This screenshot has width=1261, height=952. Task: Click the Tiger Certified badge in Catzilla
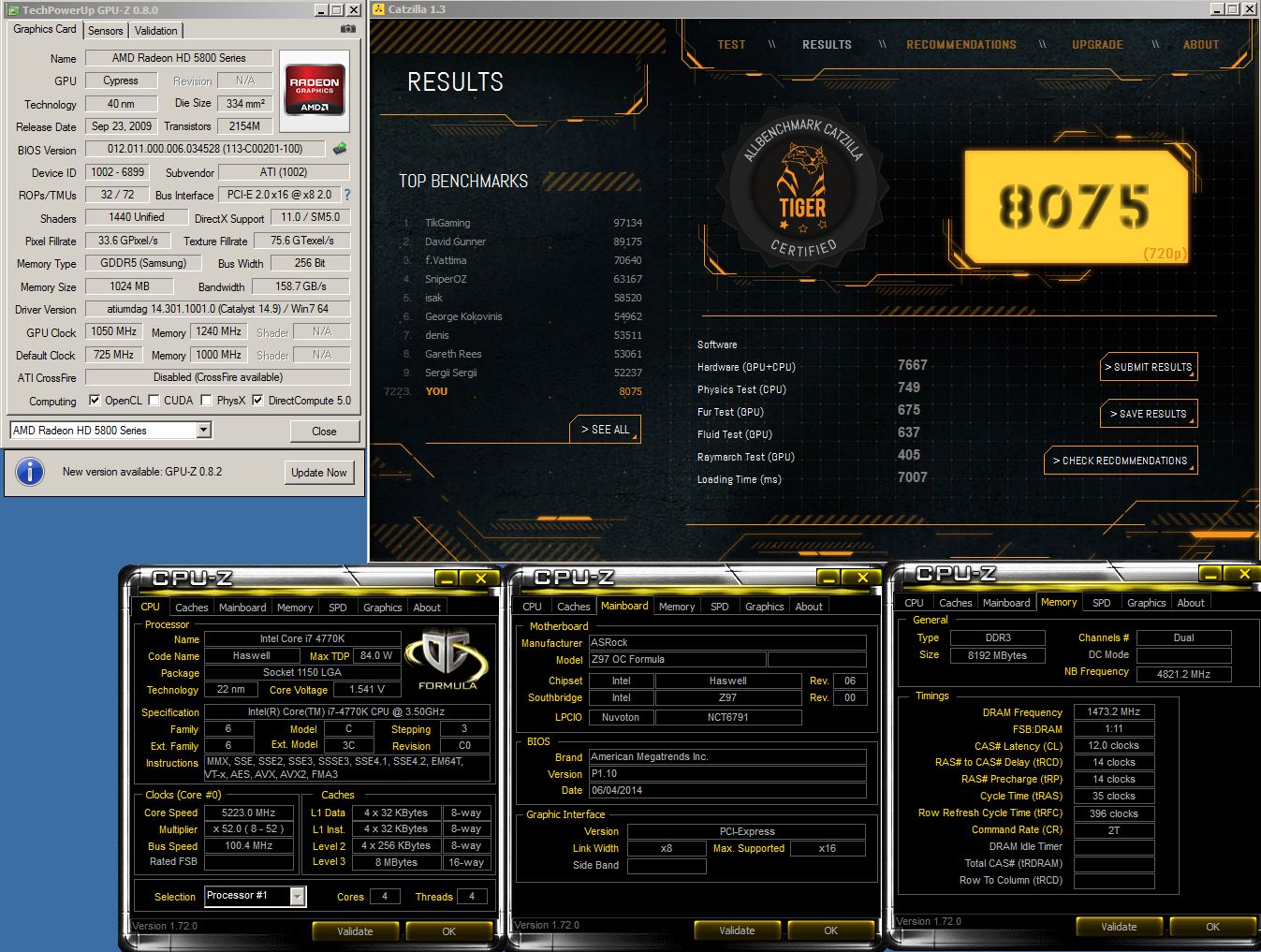[x=802, y=187]
